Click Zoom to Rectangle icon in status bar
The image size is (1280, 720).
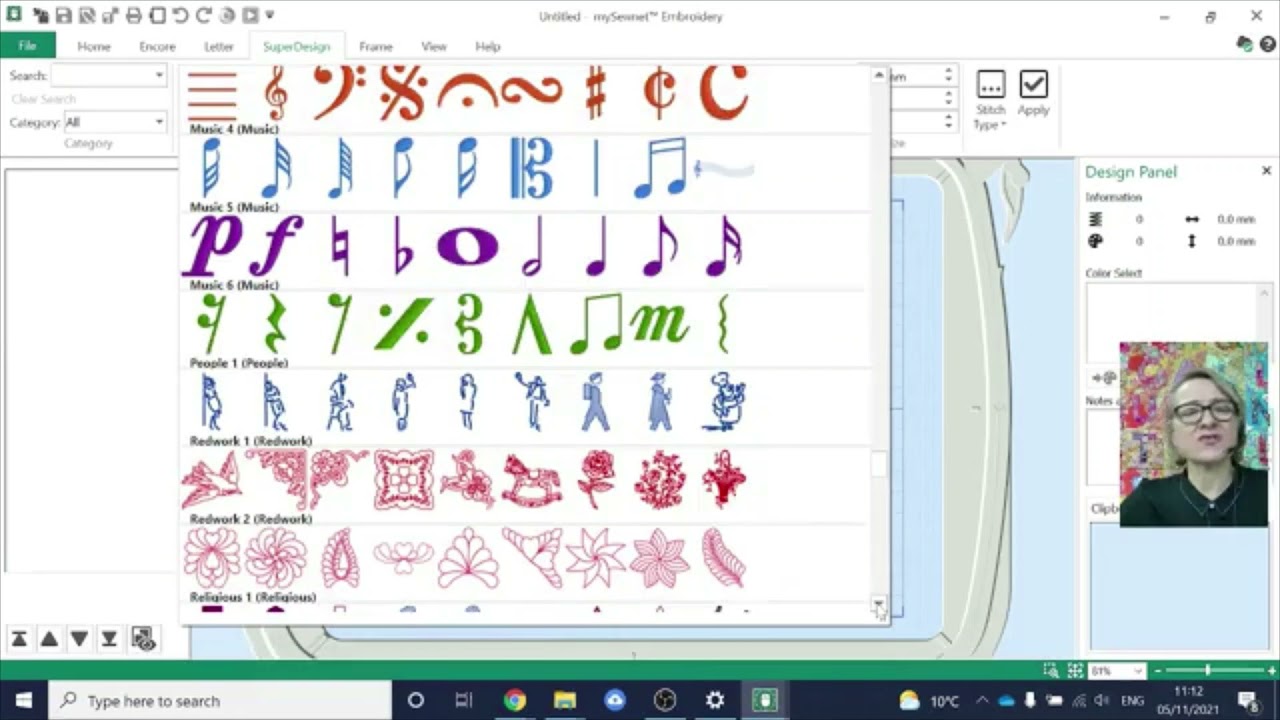pyautogui.click(x=1051, y=671)
